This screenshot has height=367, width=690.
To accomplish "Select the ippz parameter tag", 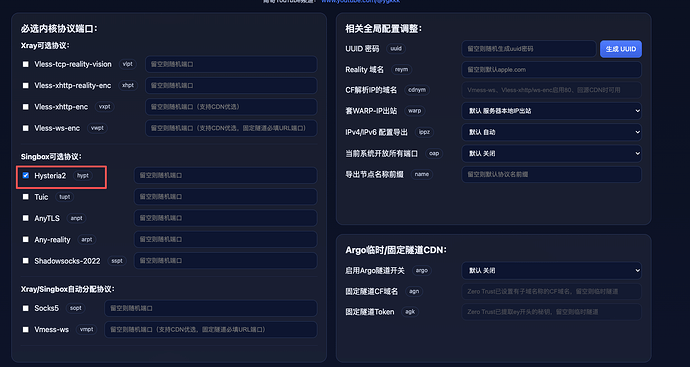I will coord(424,132).
